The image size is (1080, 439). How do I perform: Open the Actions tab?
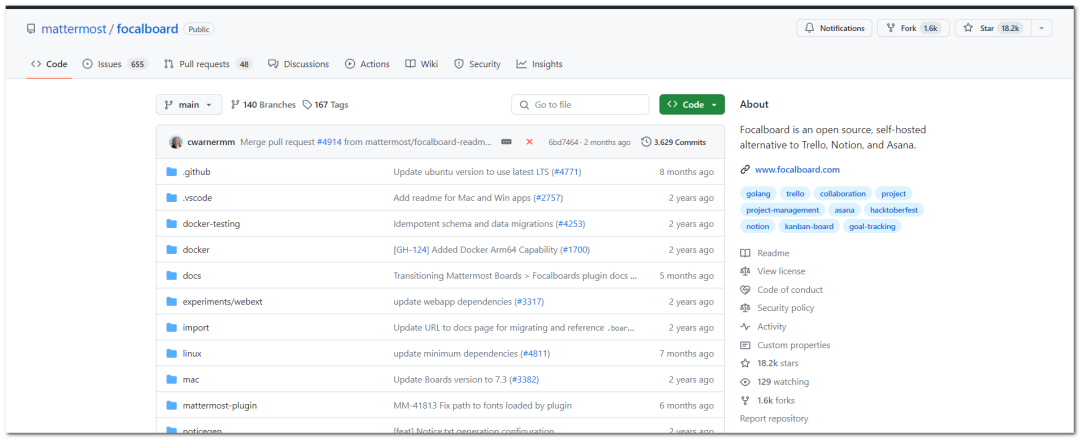pos(367,64)
